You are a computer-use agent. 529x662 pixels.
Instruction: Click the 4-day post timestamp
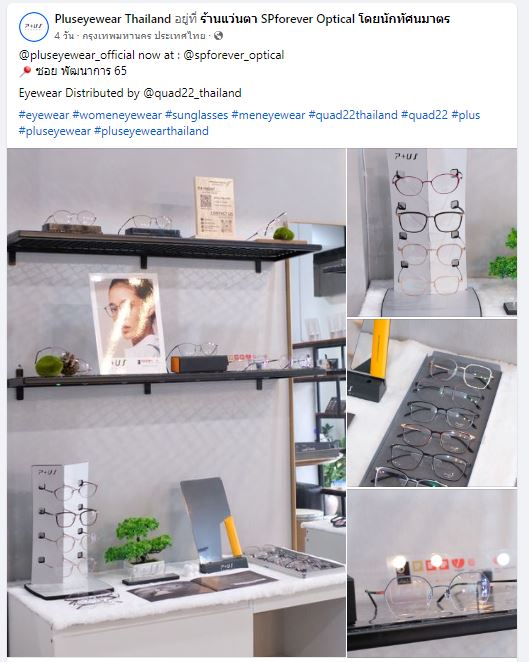coord(64,36)
